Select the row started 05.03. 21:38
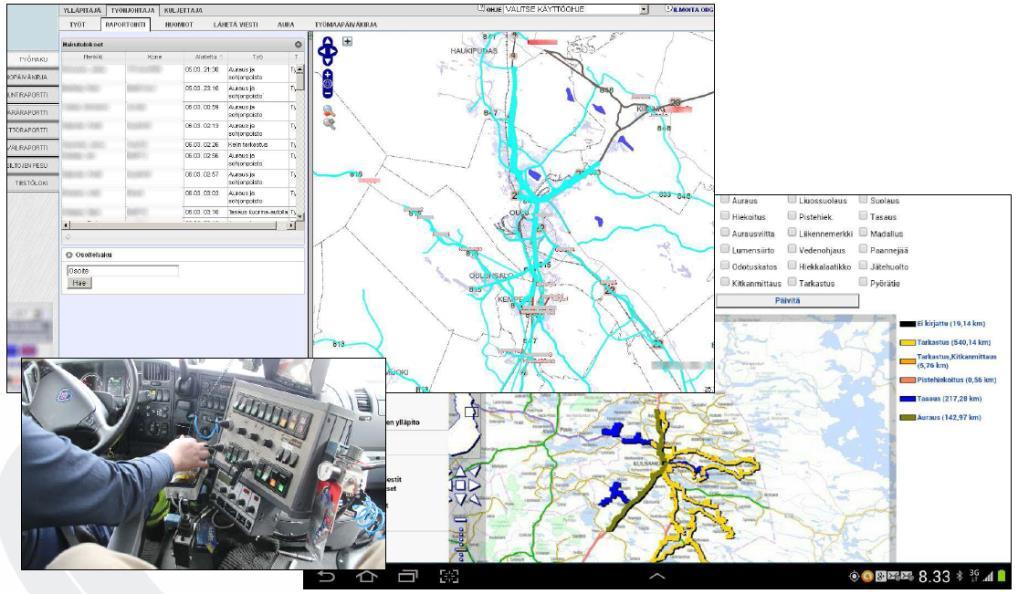This screenshot has height=594, width=1018. tap(179, 73)
